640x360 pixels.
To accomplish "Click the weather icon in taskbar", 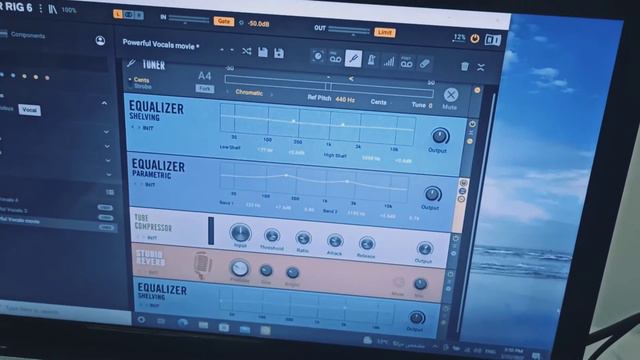I will [367, 340].
